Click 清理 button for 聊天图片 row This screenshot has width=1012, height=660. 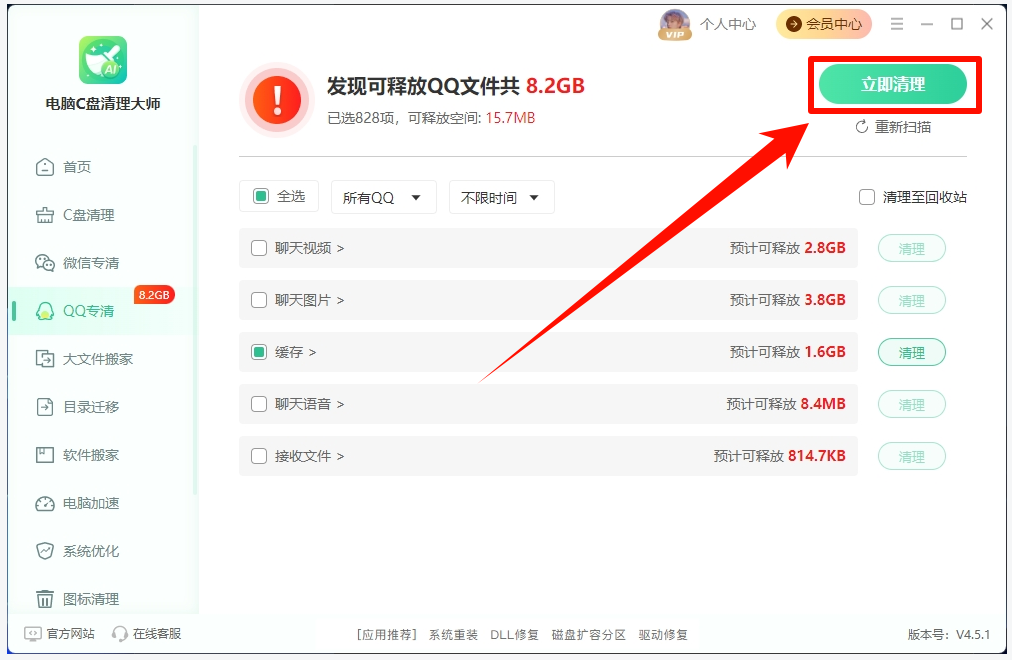tap(911, 301)
